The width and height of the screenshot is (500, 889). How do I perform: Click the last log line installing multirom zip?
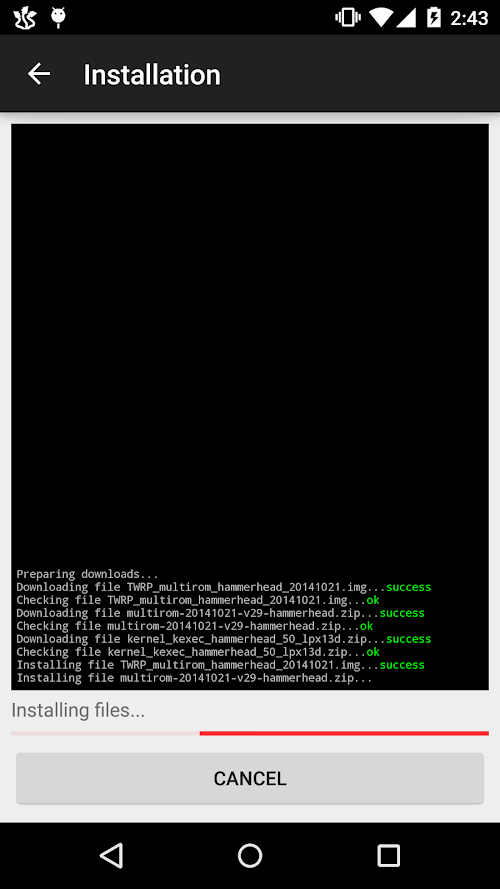point(194,678)
